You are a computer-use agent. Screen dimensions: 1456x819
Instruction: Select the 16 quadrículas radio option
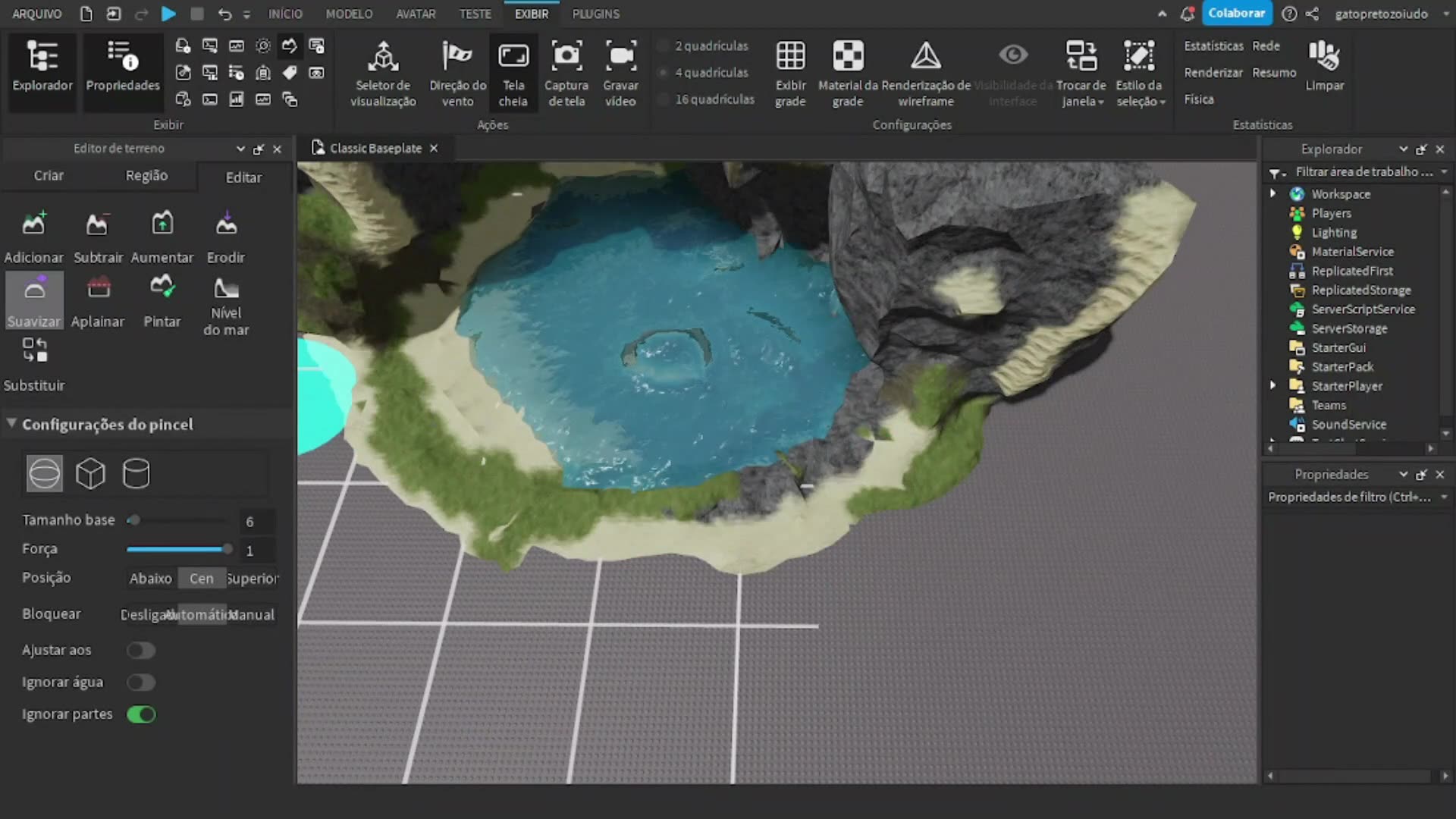[x=663, y=99]
